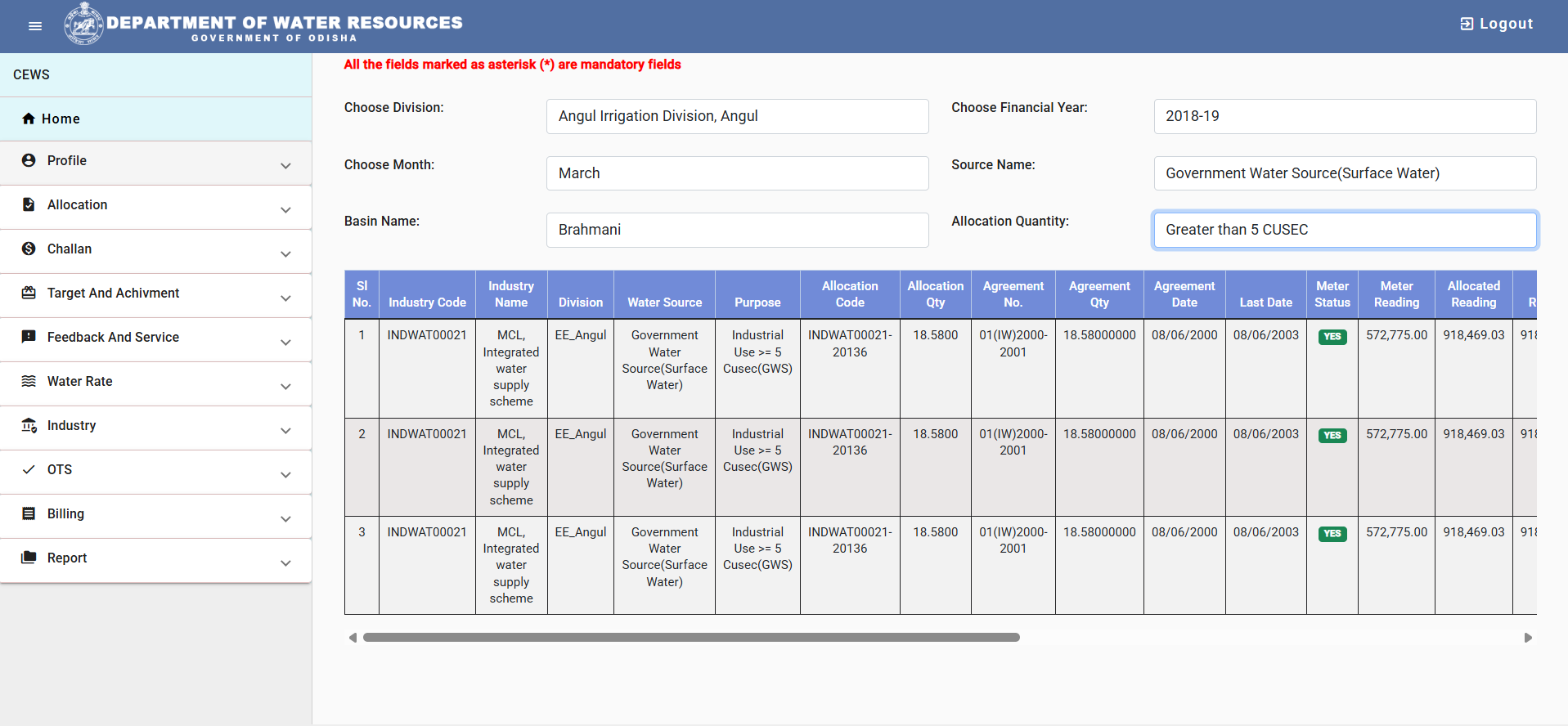Viewport: 1568px width, 726px height.
Task: Open the Profile menu item
Action: [x=155, y=163]
